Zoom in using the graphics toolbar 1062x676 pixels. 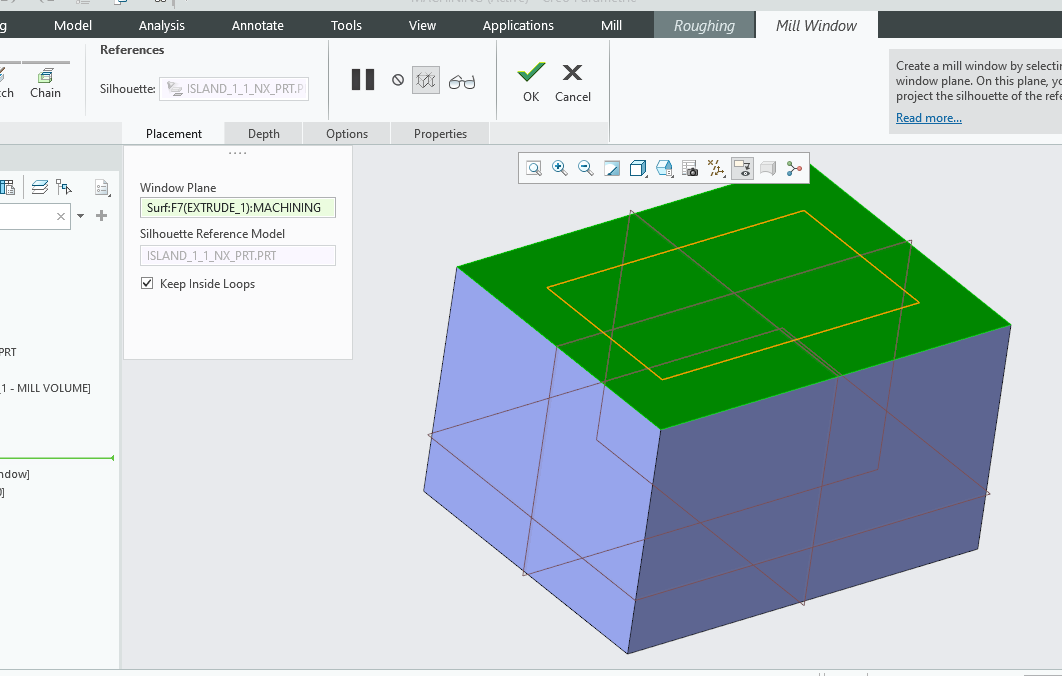pyautogui.click(x=559, y=169)
